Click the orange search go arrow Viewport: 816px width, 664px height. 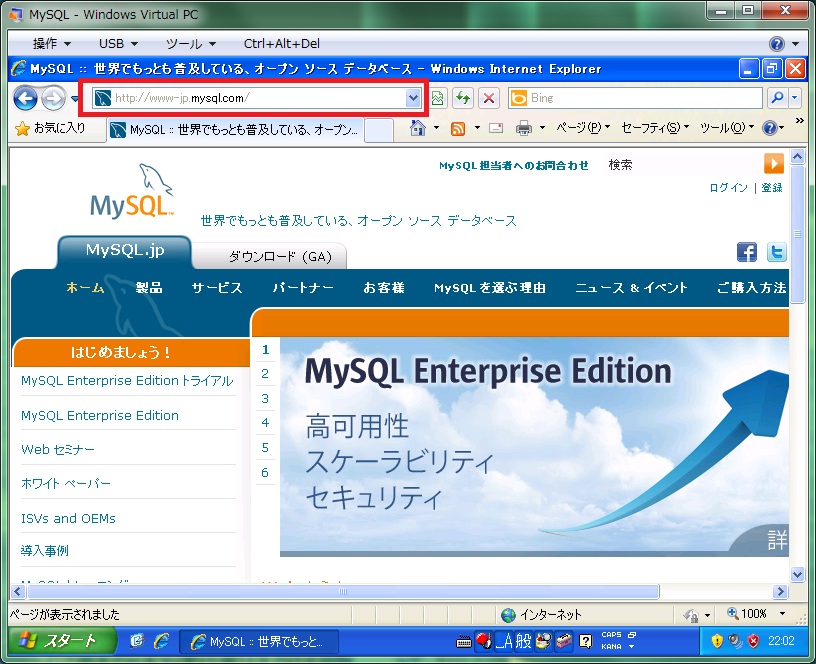tap(774, 163)
